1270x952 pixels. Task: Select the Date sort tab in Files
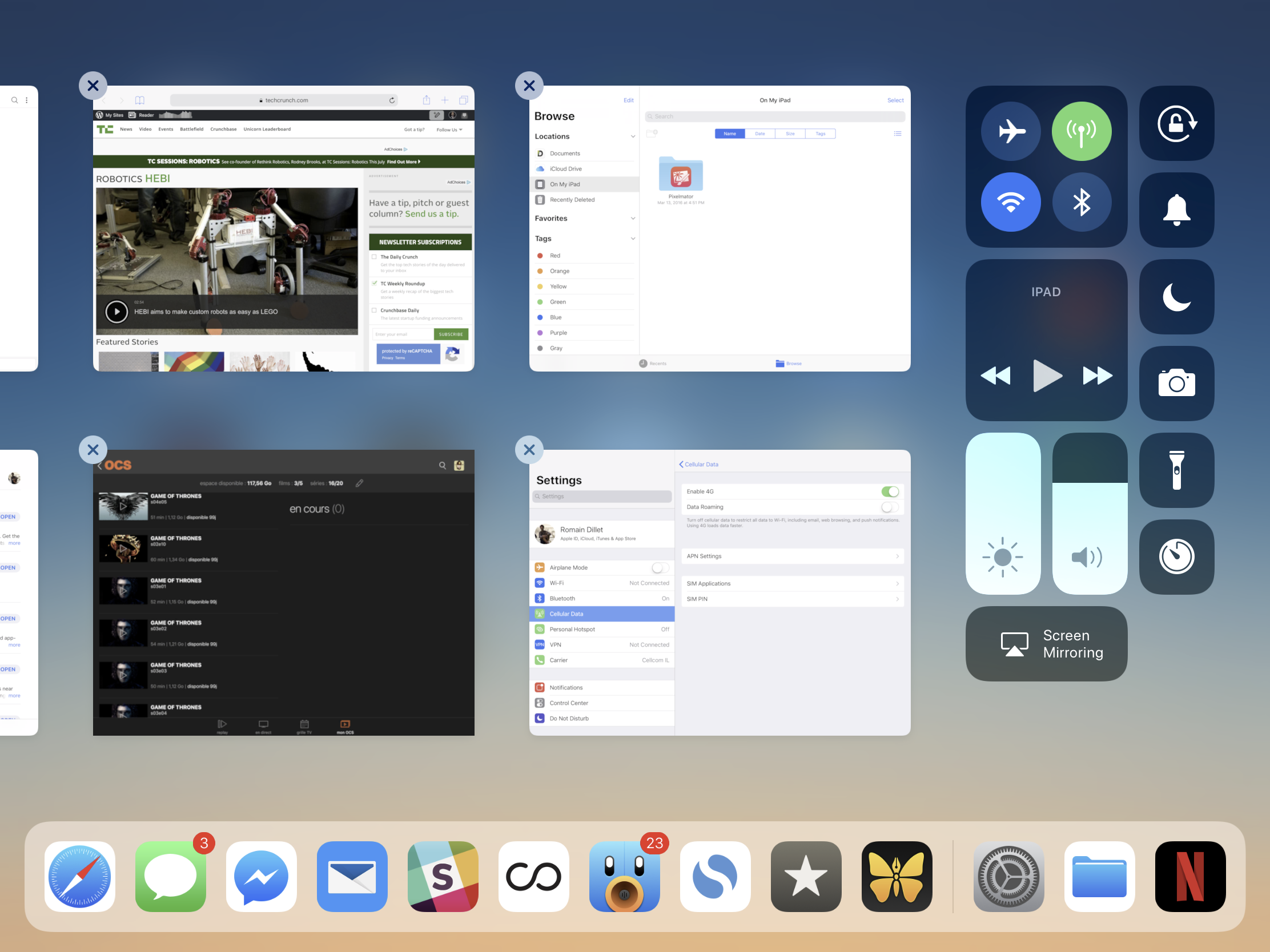[759, 134]
